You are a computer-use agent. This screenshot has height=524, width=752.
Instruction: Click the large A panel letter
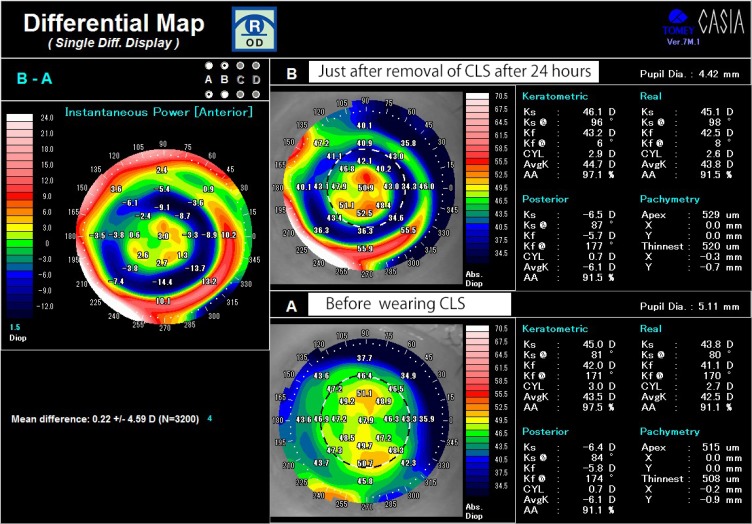coord(291,306)
